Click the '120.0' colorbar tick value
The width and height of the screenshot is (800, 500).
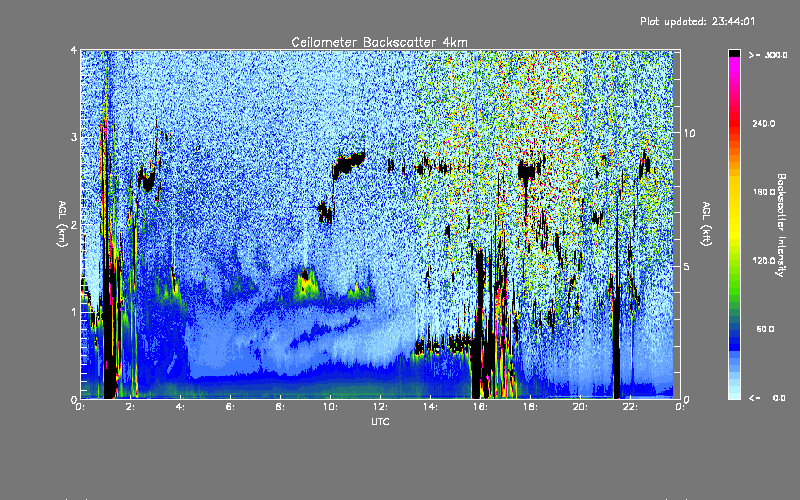click(x=764, y=260)
